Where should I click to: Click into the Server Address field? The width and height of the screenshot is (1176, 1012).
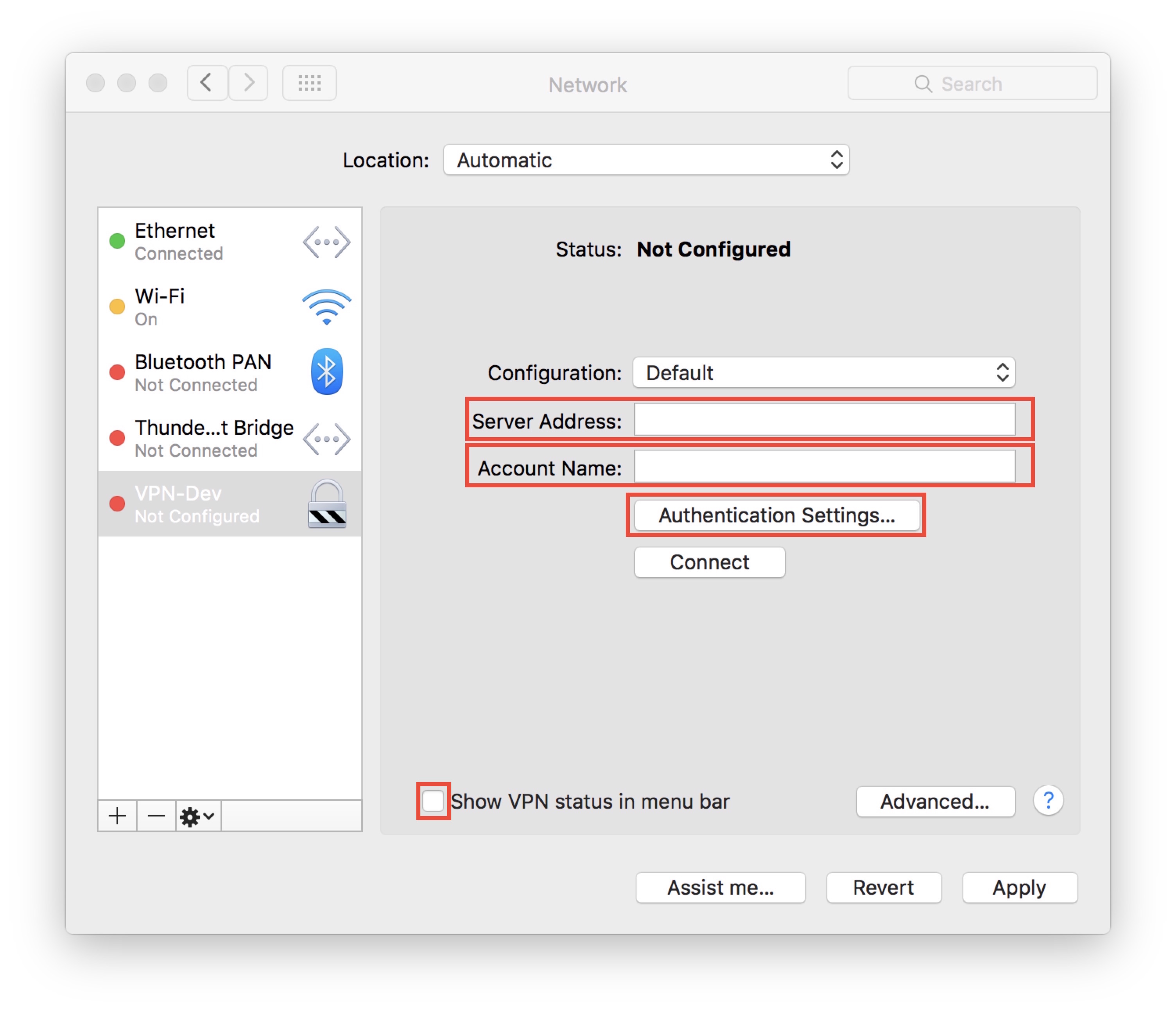824,420
